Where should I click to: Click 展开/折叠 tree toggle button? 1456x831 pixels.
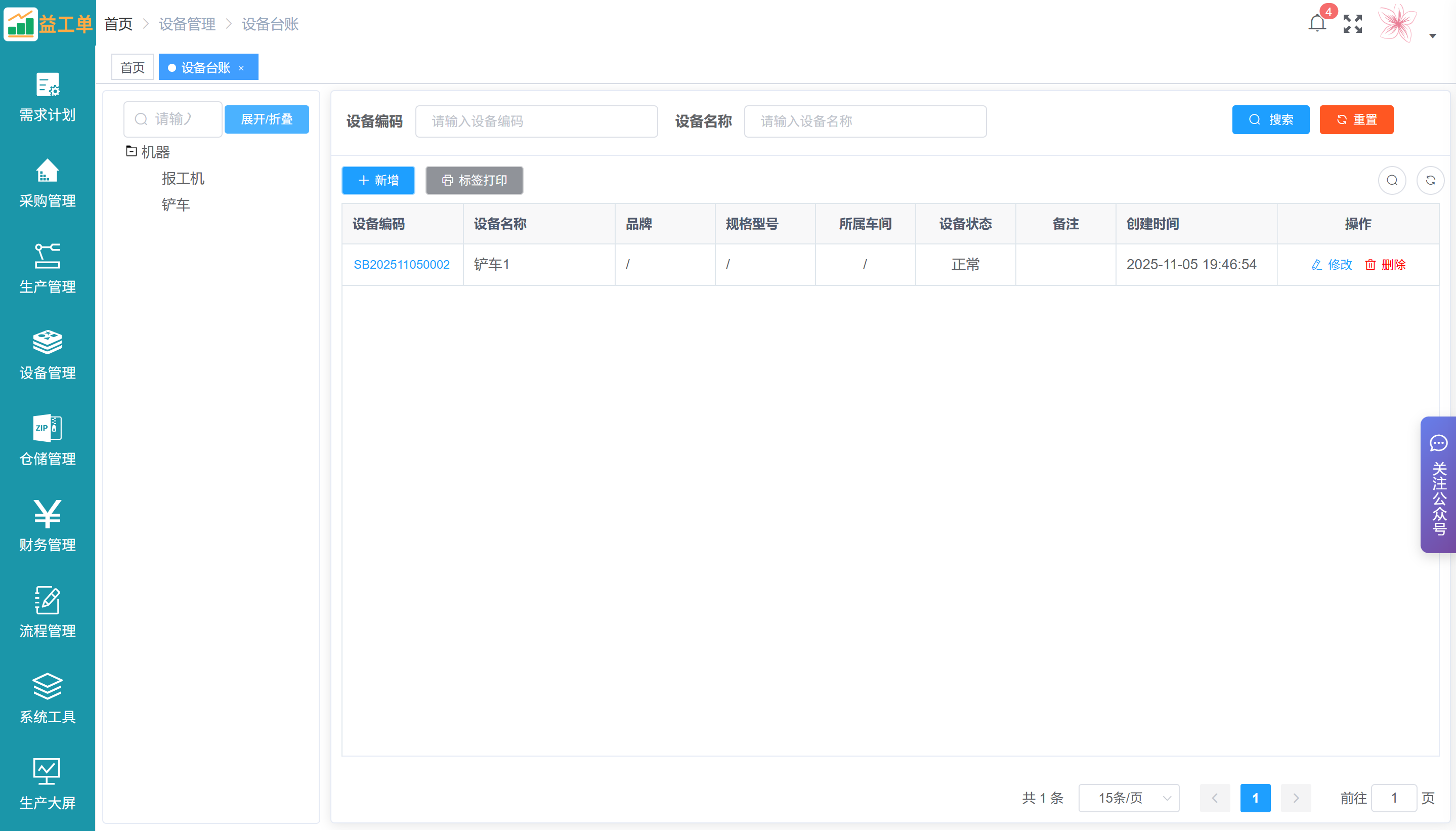[267, 119]
